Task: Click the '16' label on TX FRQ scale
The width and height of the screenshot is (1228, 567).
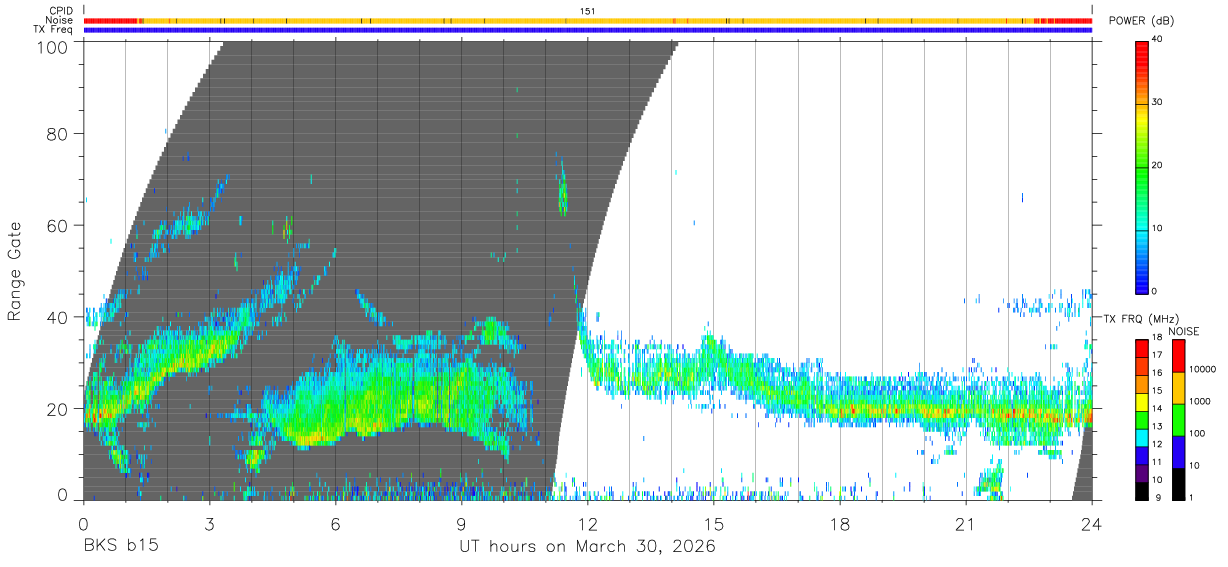Action: pyautogui.click(x=1157, y=373)
